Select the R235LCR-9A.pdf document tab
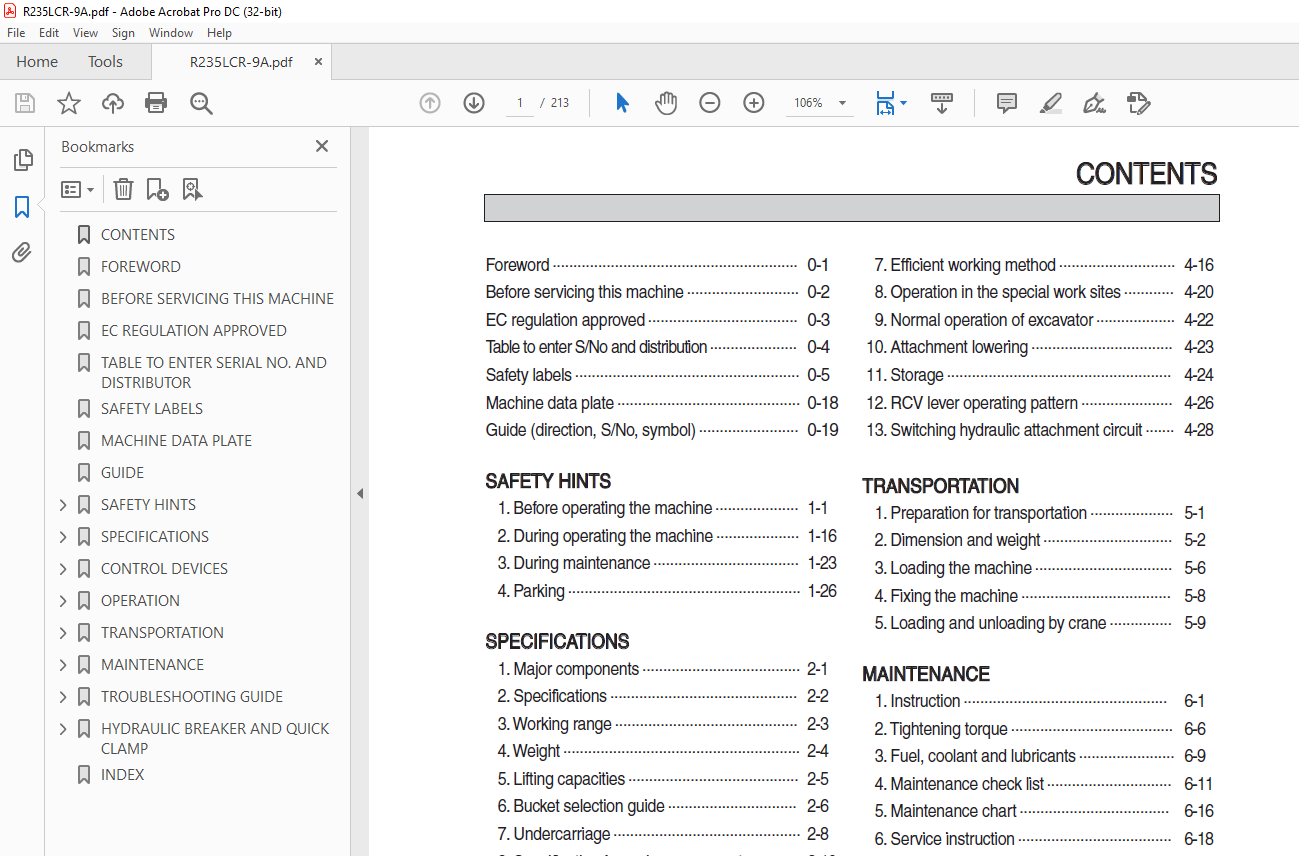Image resolution: width=1299 pixels, height=856 pixels. click(241, 62)
